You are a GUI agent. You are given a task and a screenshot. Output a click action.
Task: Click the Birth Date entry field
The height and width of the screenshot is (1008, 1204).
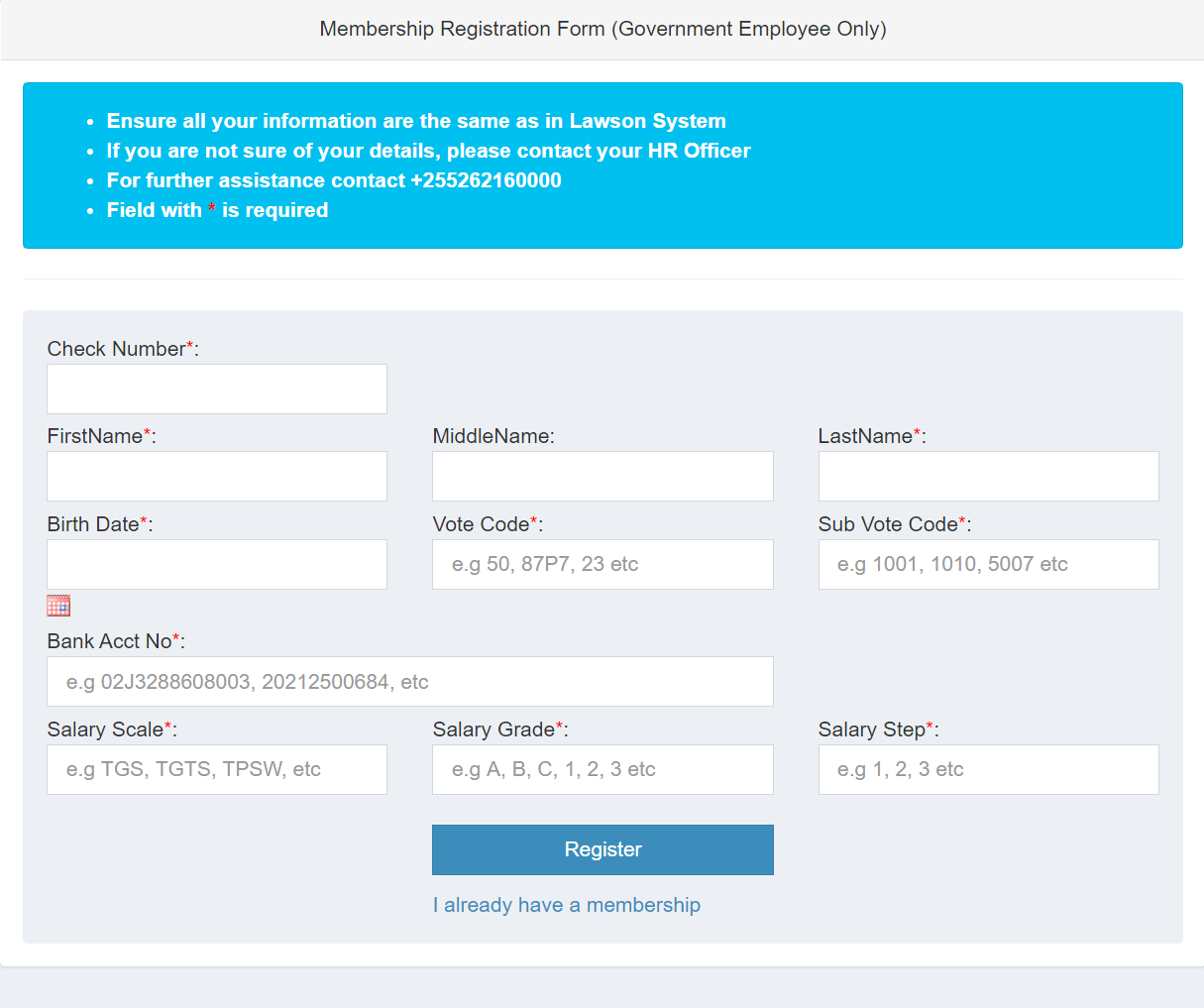point(216,564)
